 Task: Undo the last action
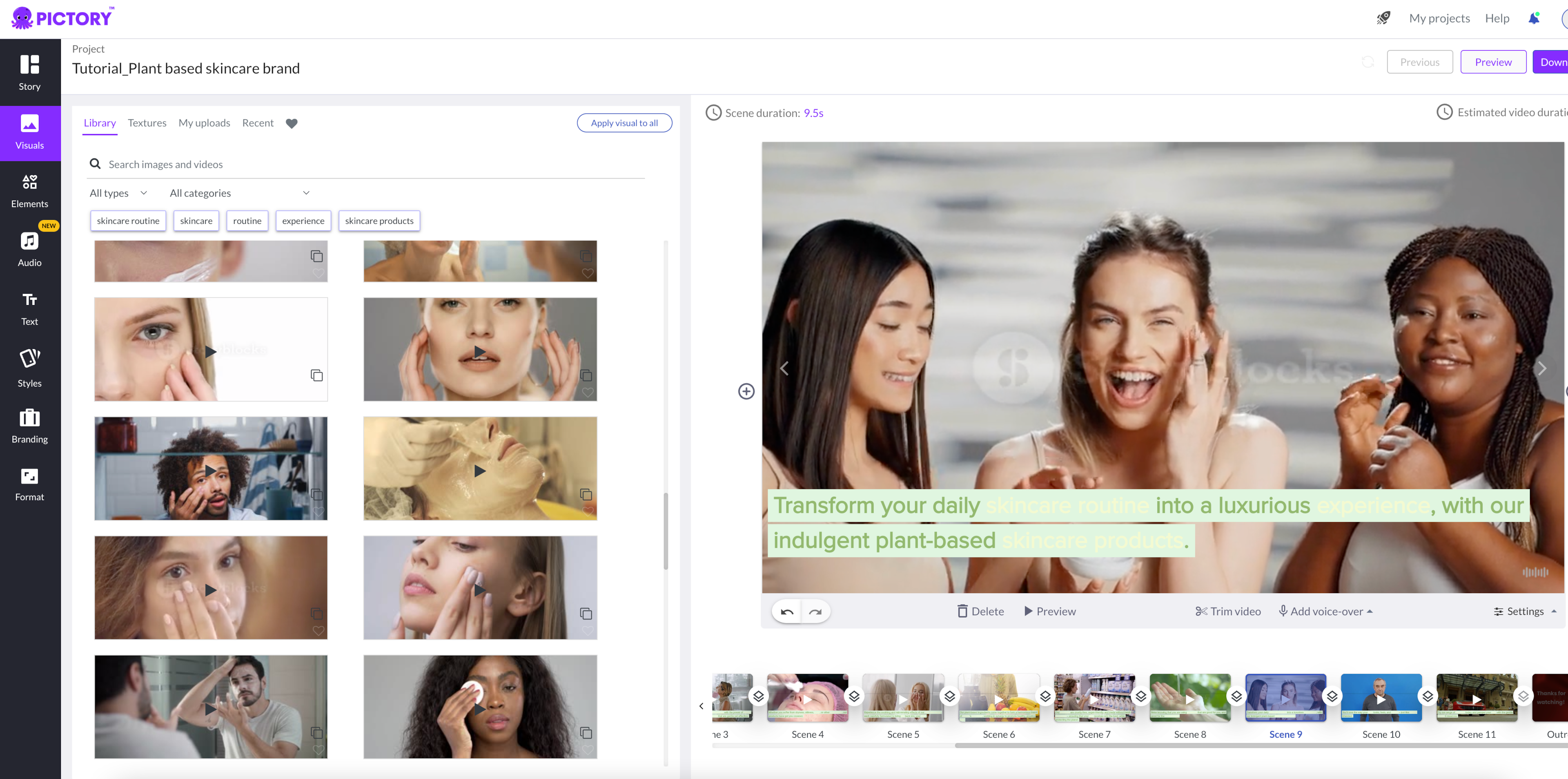tap(786, 612)
